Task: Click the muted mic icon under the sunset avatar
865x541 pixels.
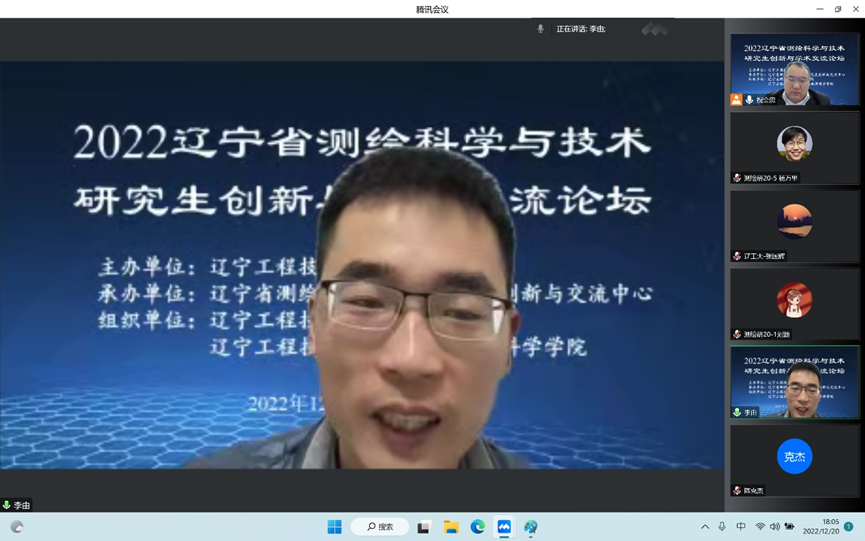Action: (x=737, y=256)
